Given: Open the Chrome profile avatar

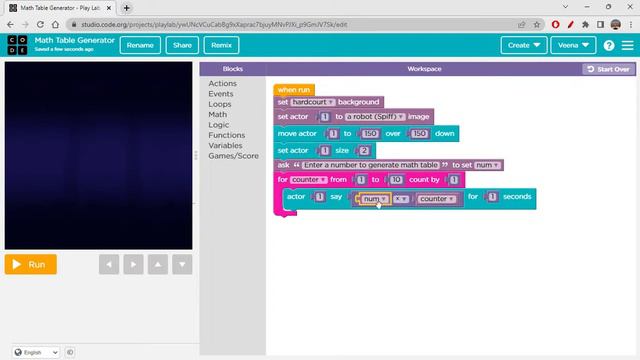Looking at the screenshot, I should coord(616,24).
